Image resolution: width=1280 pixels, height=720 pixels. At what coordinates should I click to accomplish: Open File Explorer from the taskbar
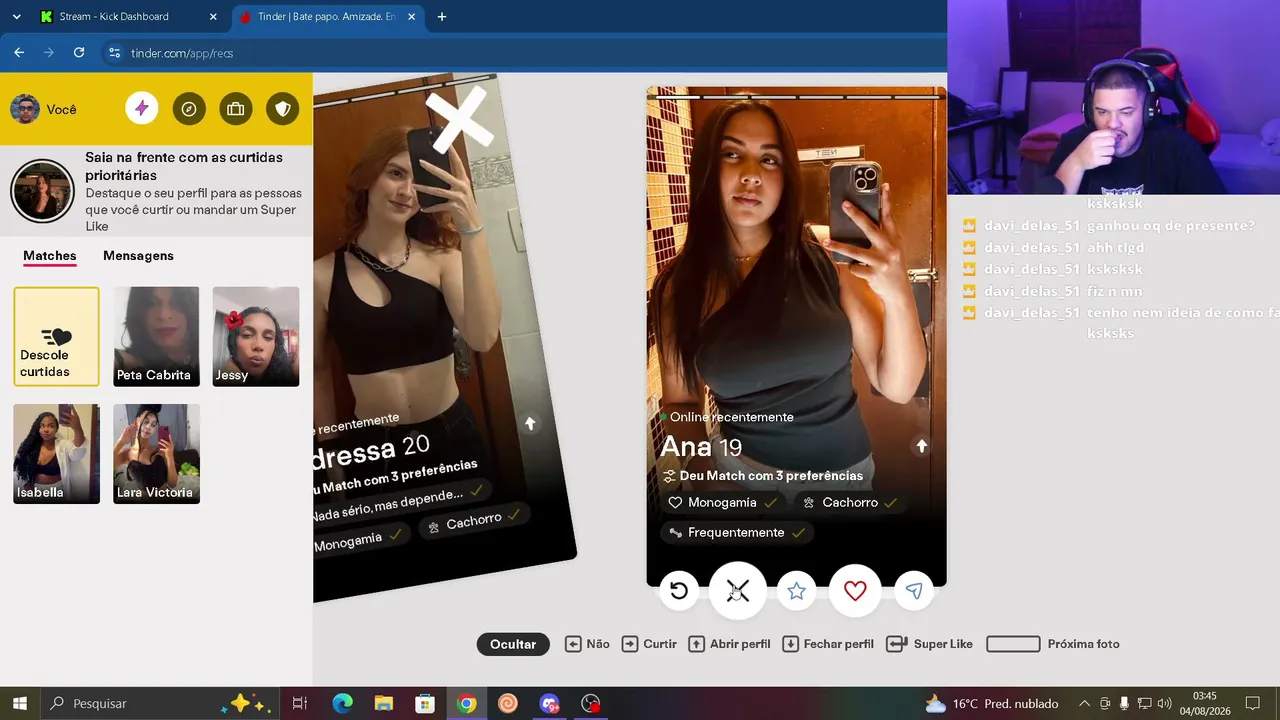coord(384,703)
